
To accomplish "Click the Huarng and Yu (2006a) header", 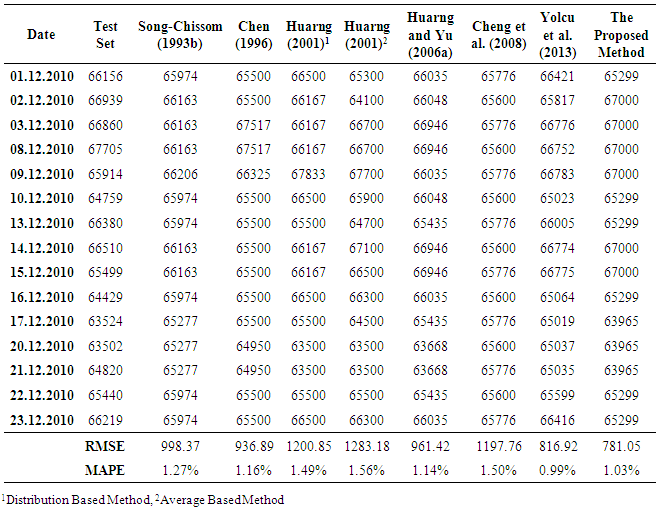I will [431, 34].
